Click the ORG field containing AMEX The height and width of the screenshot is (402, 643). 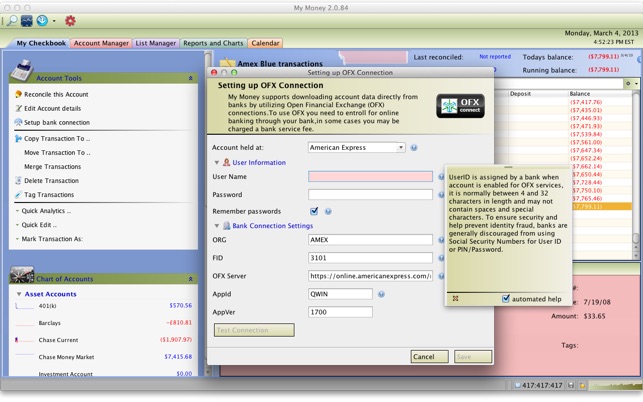coord(370,240)
